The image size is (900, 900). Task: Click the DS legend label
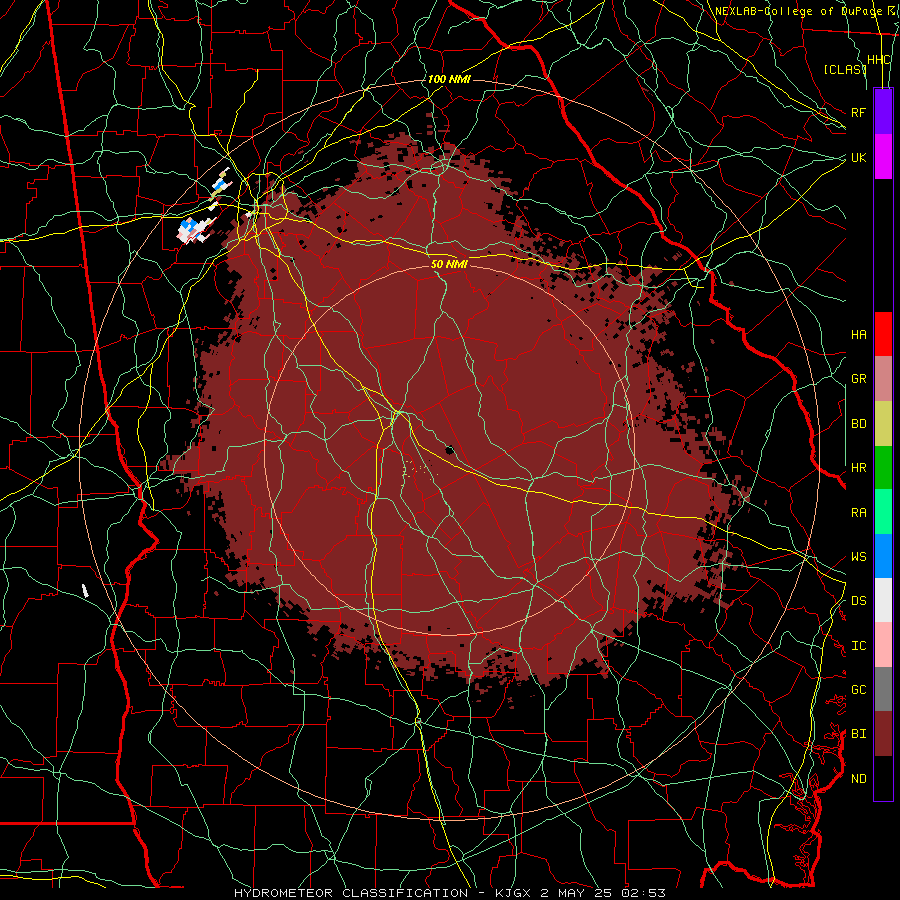pyautogui.click(x=858, y=601)
